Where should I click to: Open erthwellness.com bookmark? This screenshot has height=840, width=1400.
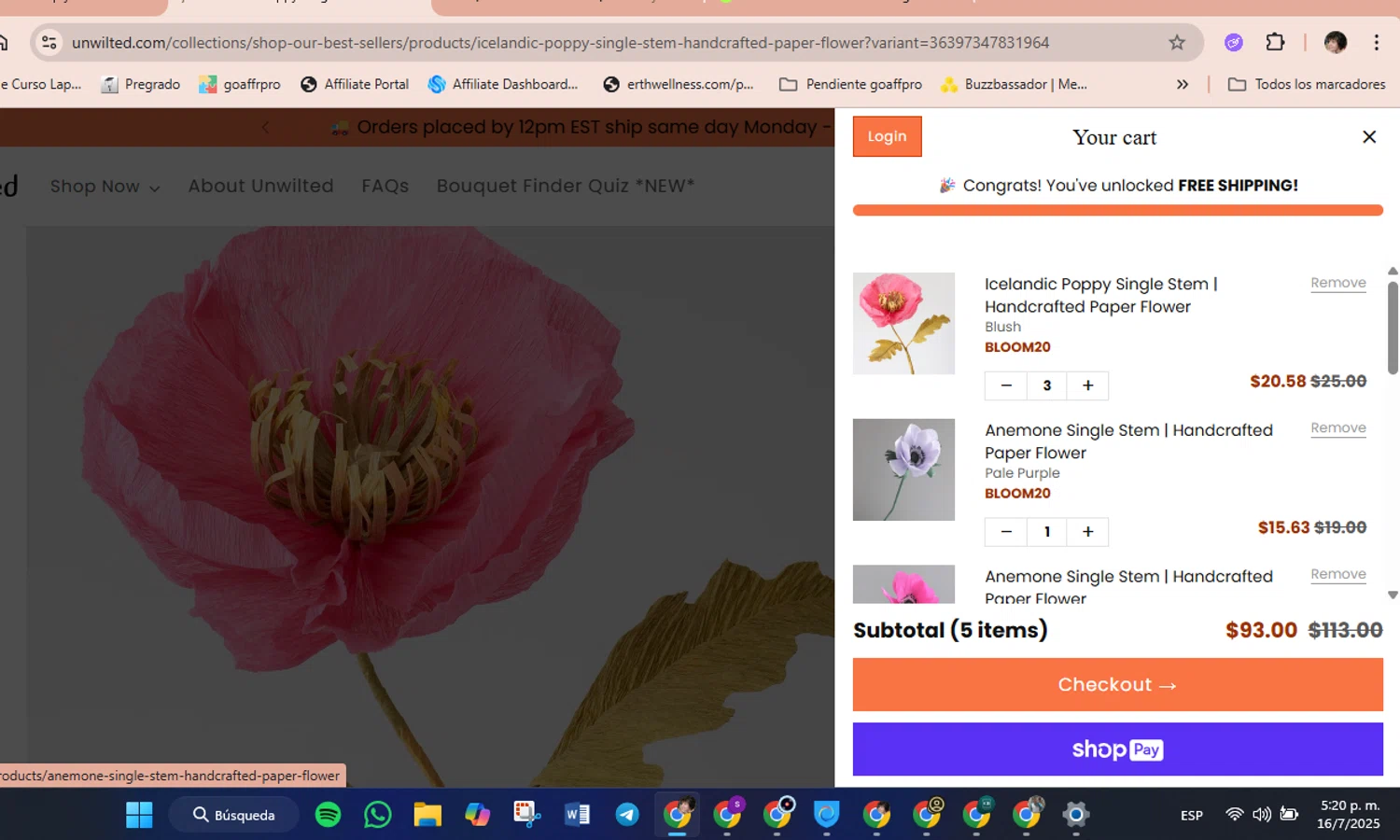tap(679, 84)
